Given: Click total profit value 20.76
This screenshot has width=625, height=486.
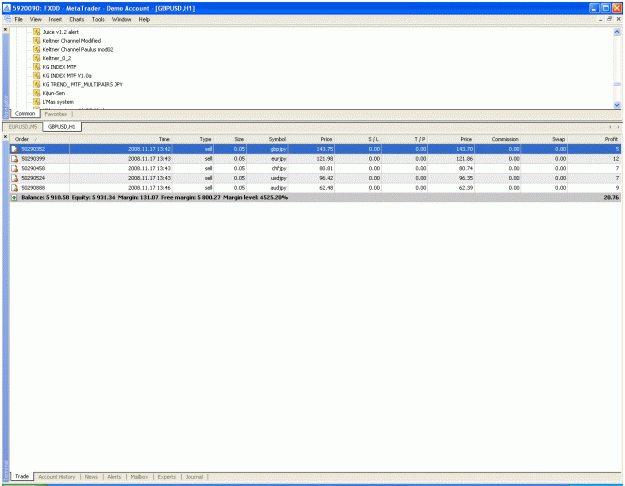Looking at the screenshot, I should [611, 197].
